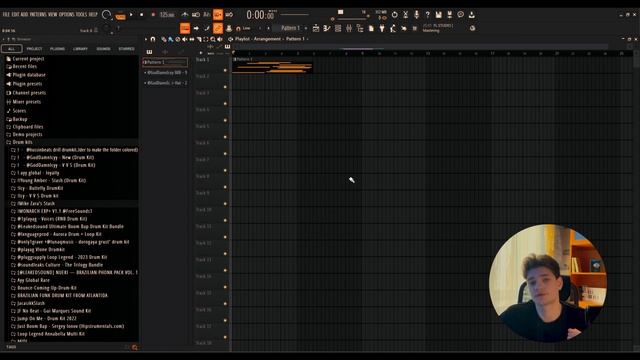
Task: Open the Channel rack view icon
Action: 338,28
